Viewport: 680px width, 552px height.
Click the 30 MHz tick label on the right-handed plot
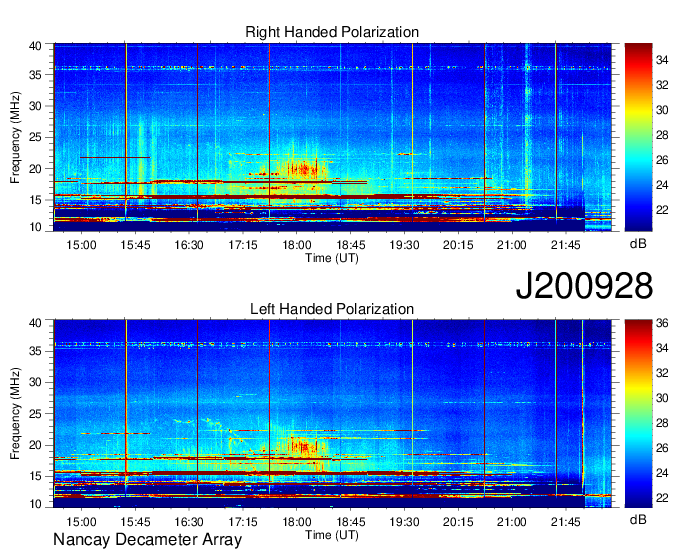point(35,106)
